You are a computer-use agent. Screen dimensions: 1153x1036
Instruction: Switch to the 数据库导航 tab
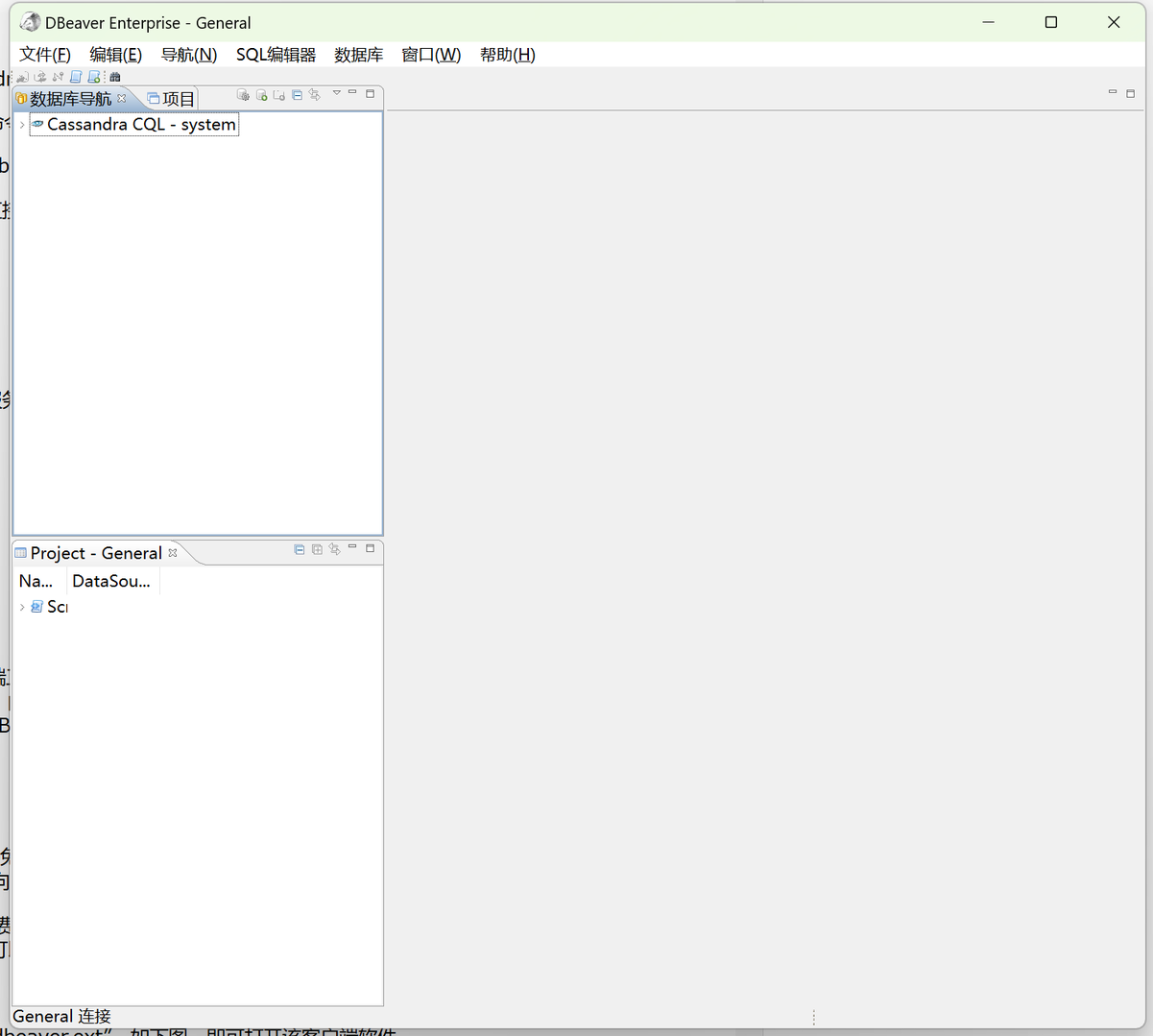pos(70,99)
